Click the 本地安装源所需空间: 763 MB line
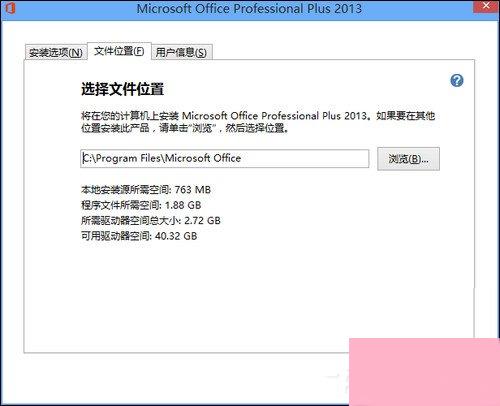The image size is (500, 406). click(x=146, y=190)
